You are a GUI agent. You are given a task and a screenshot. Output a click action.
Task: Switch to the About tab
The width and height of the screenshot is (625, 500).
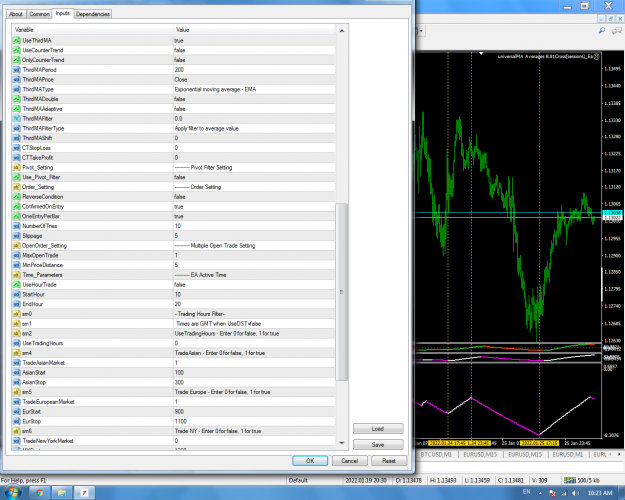pyautogui.click(x=16, y=14)
